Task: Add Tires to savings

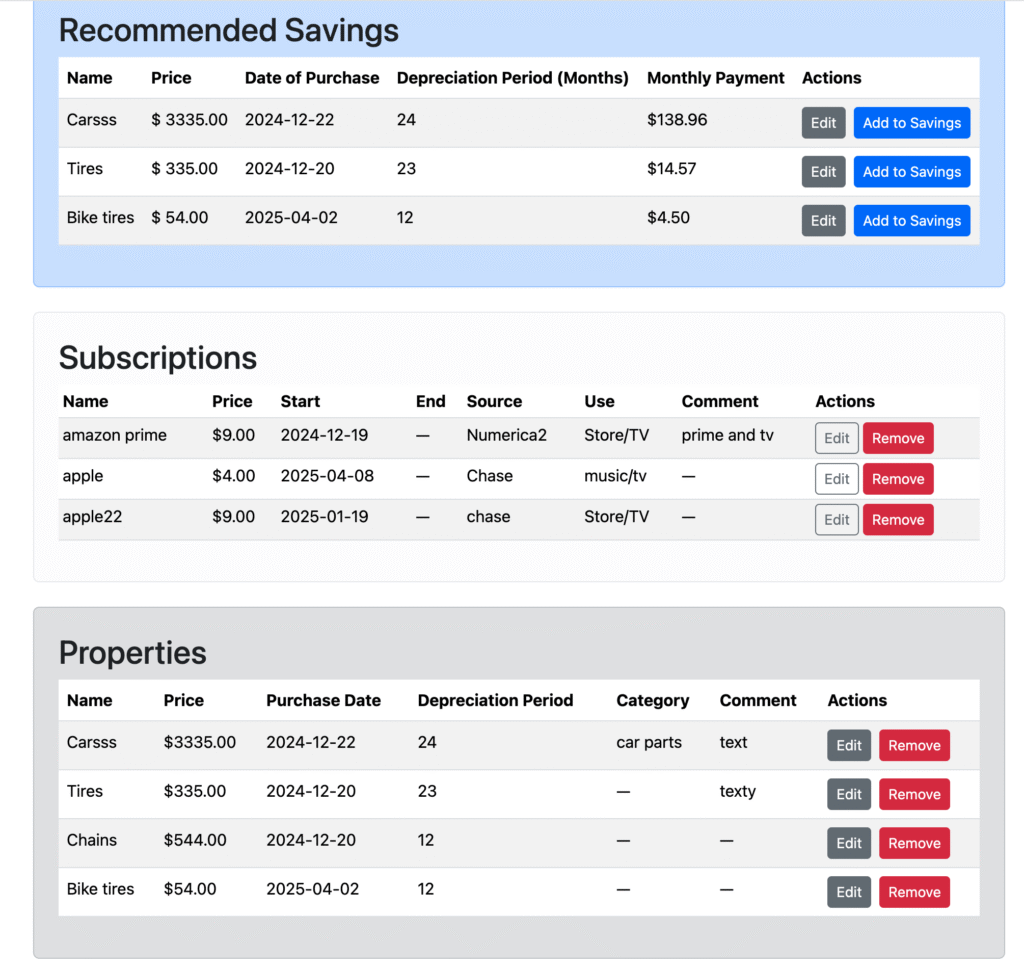Action: [911, 172]
